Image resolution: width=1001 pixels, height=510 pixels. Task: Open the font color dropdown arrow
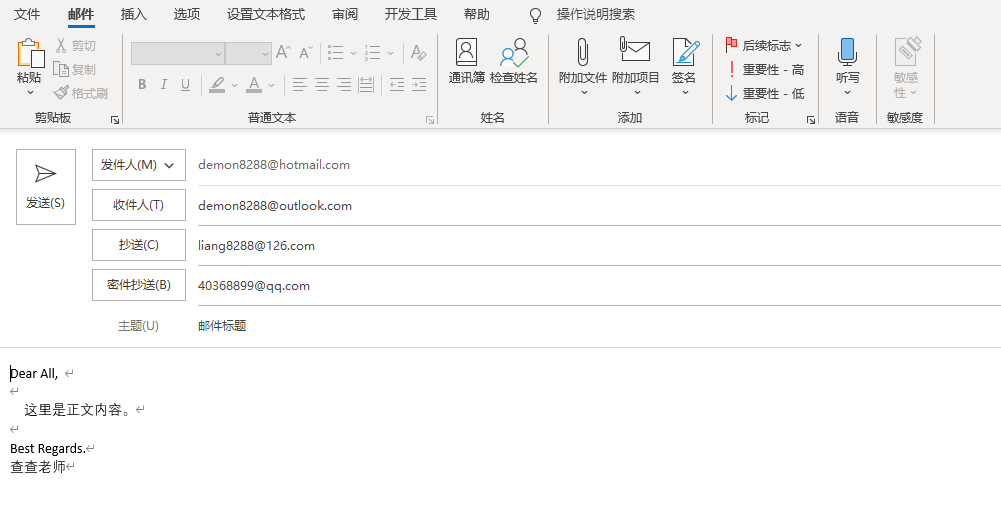click(x=271, y=85)
